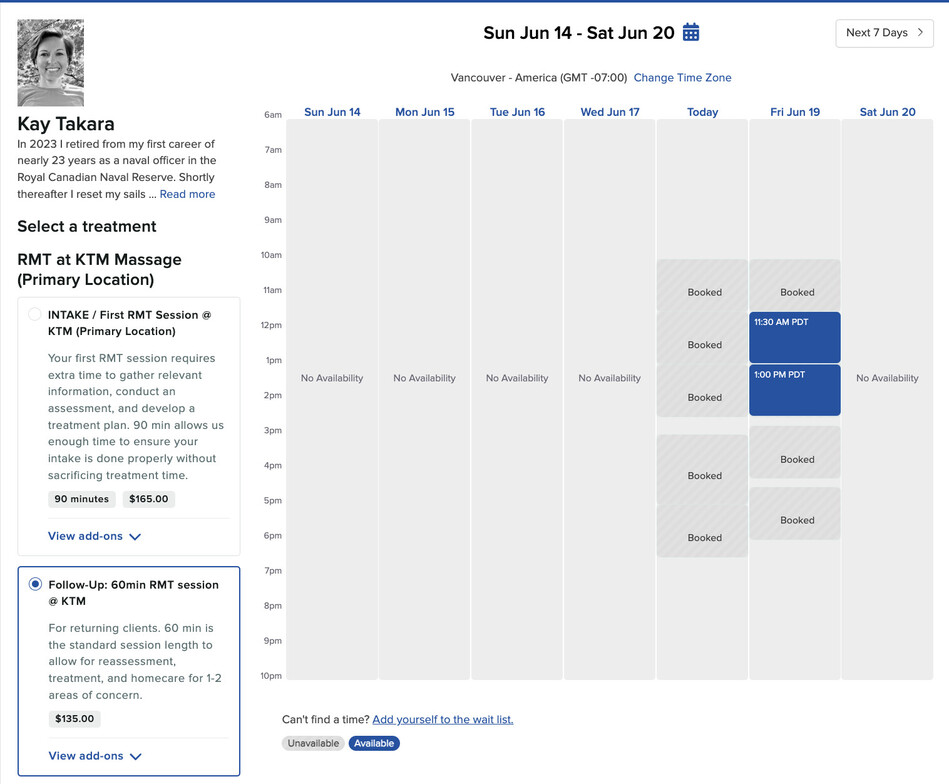The height and width of the screenshot is (784, 949).
Task: Click the chevron beside follow-up View add-ons
Action: (136, 756)
